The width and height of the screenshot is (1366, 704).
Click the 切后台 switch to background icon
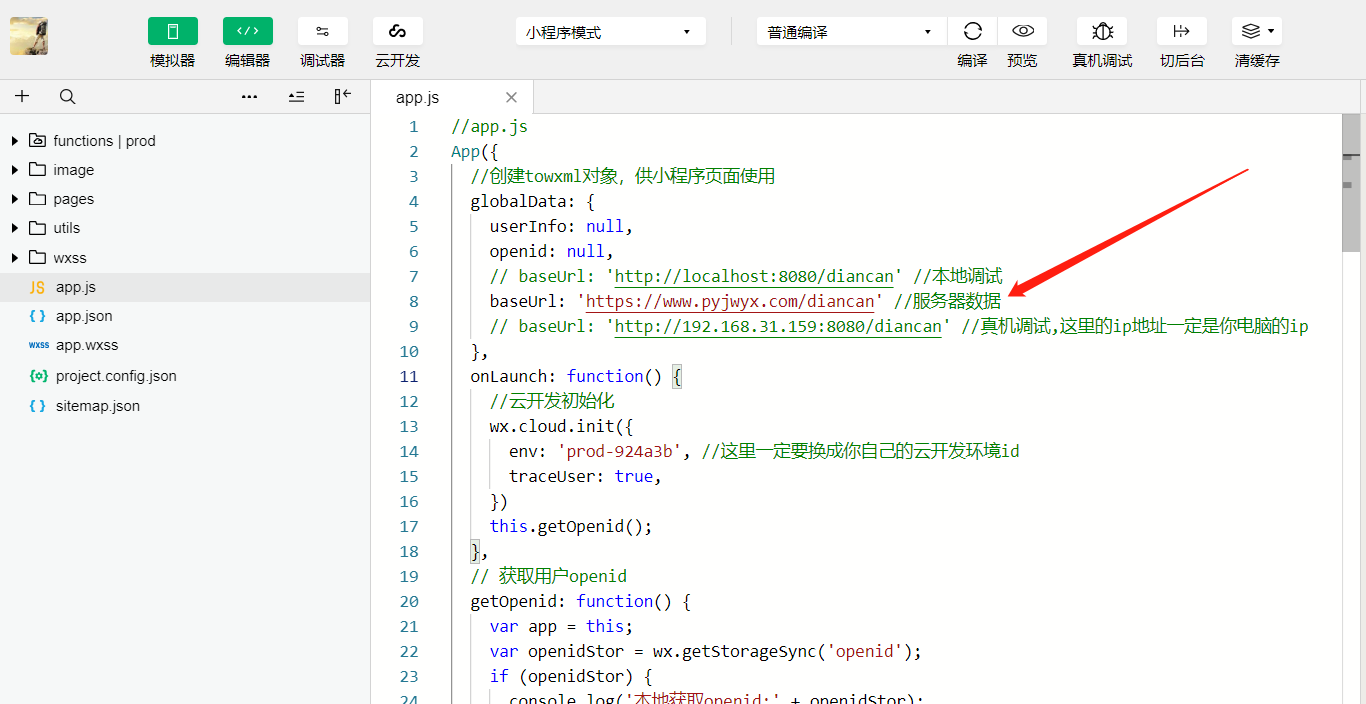tap(1182, 31)
